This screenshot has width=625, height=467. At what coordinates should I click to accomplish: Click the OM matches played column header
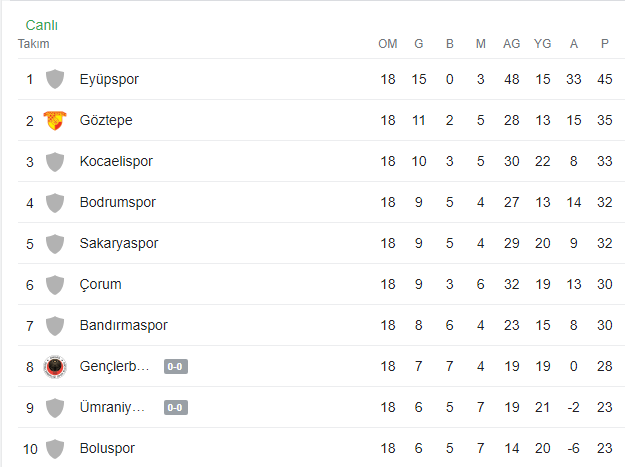388,44
